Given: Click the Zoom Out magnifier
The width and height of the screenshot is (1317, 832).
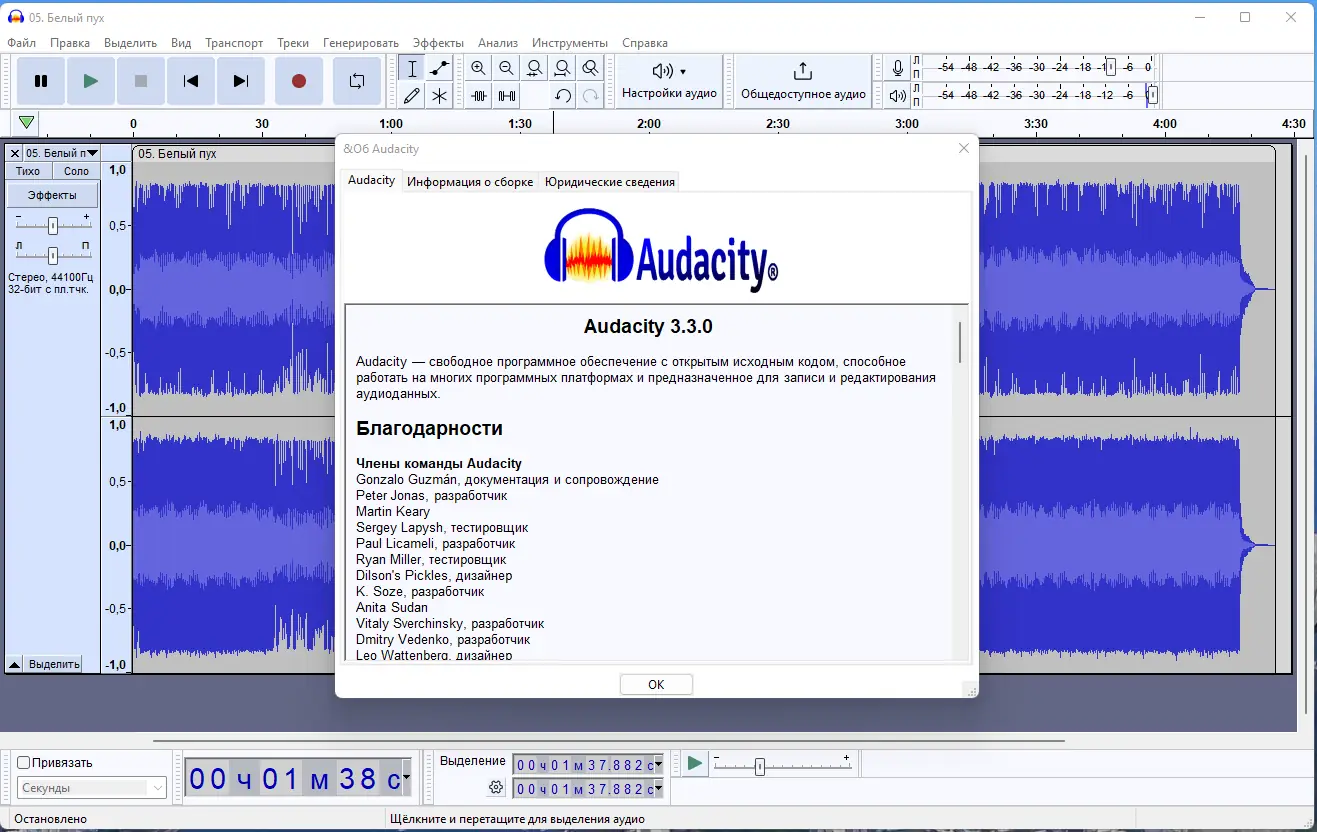Looking at the screenshot, I should point(507,68).
